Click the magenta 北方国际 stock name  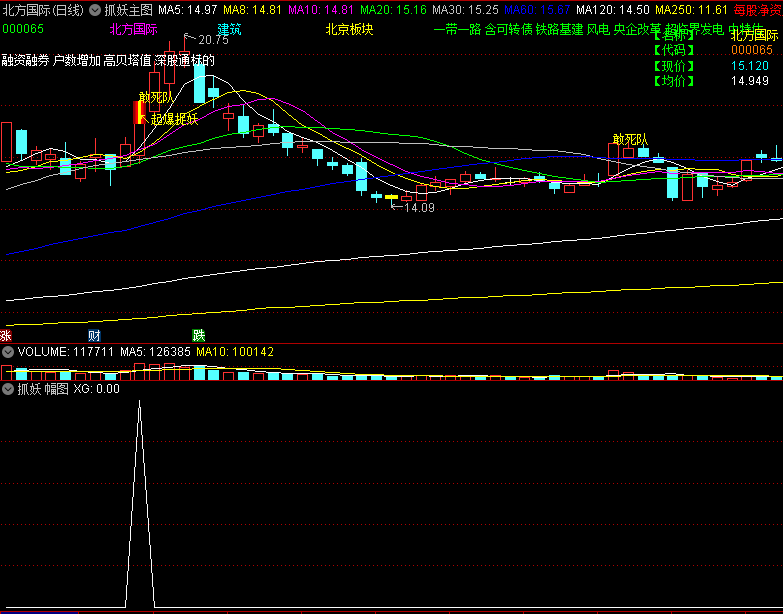[133, 29]
